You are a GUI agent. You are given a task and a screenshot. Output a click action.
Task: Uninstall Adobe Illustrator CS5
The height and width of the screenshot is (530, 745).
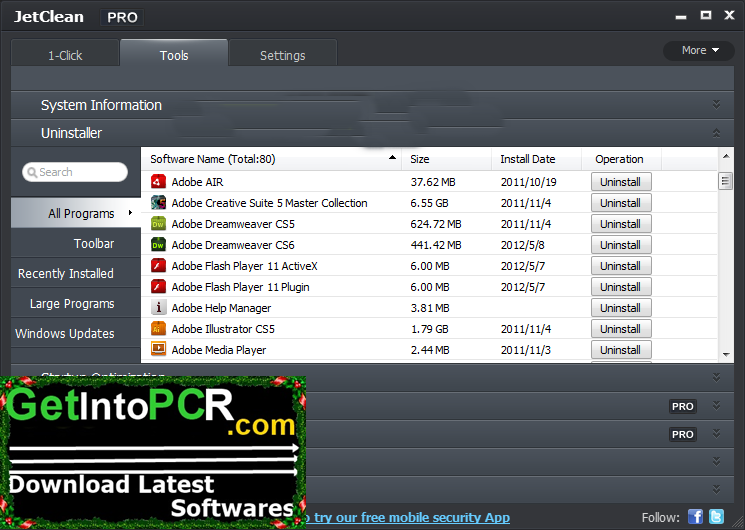pos(621,328)
